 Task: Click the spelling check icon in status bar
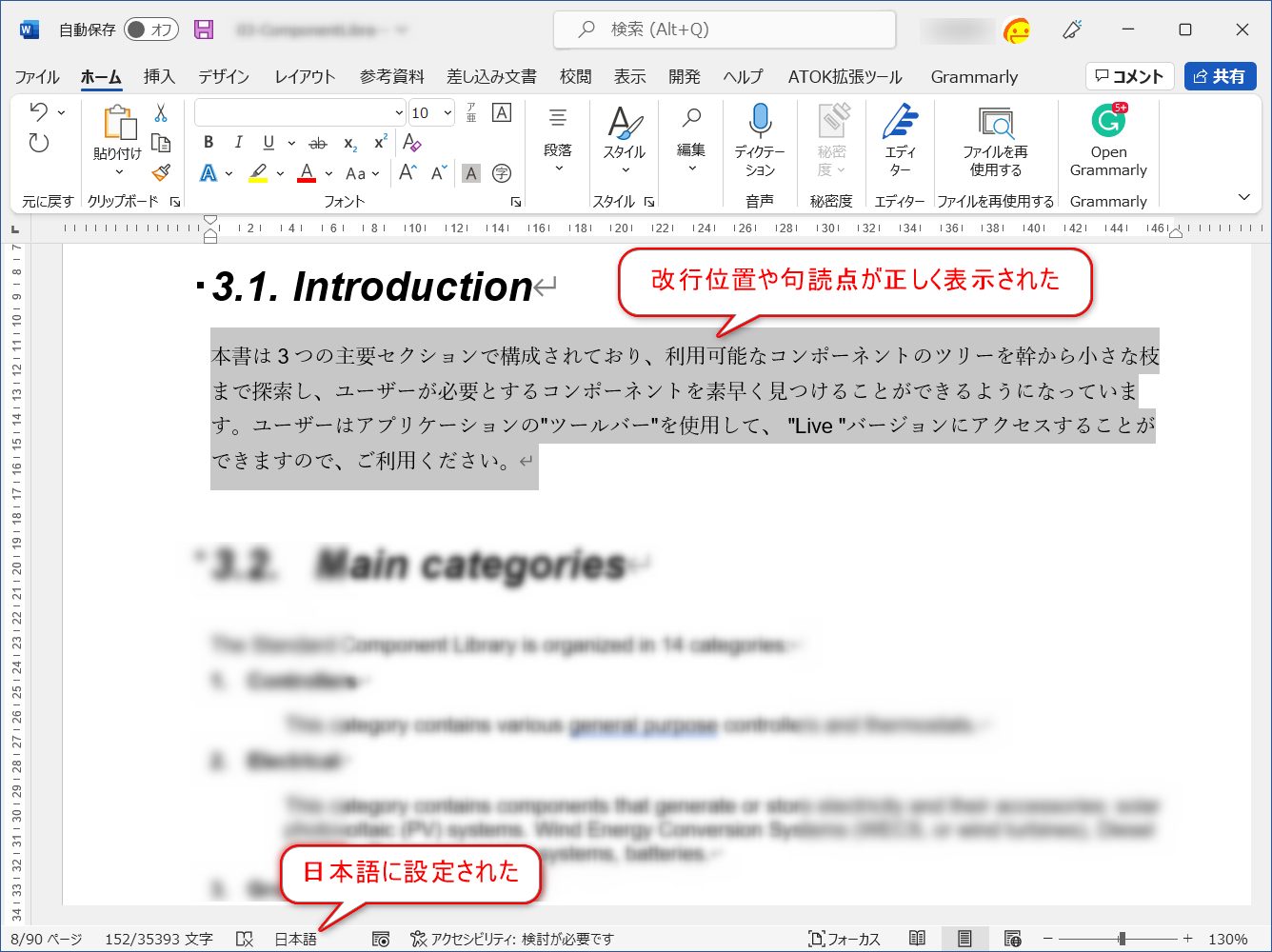click(x=245, y=939)
